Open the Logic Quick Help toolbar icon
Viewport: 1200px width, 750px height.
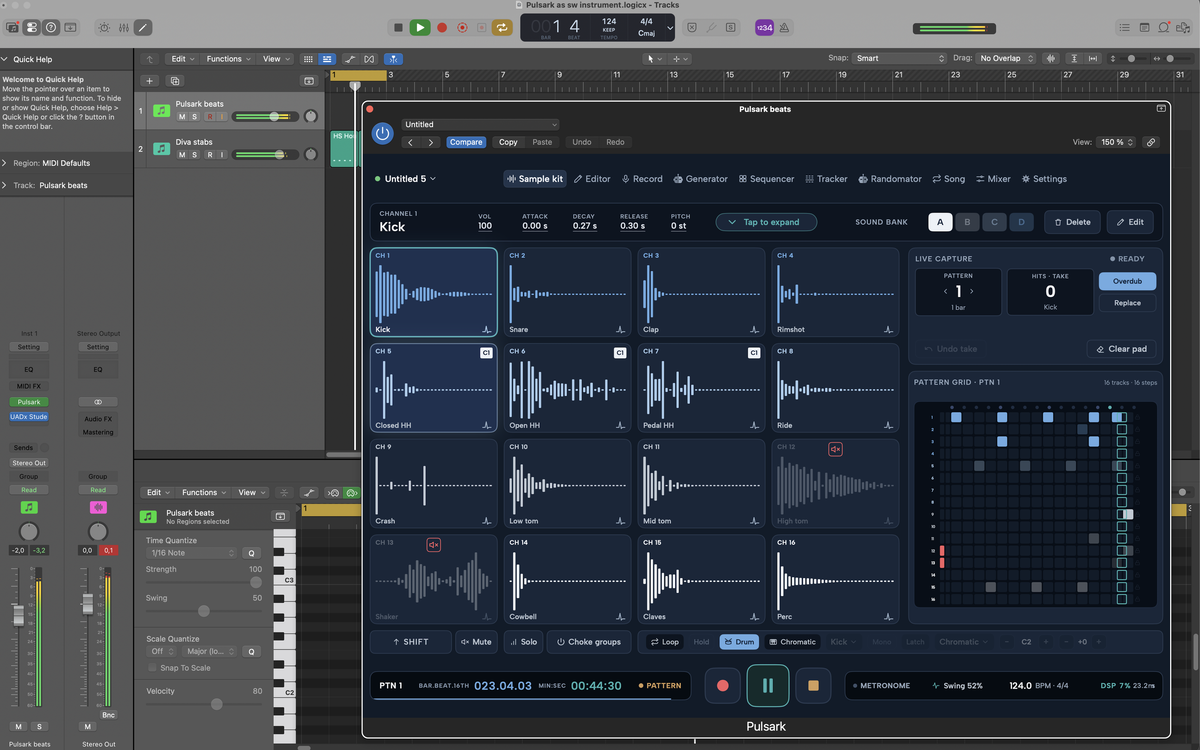pyautogui.click(x=51, y=28)
